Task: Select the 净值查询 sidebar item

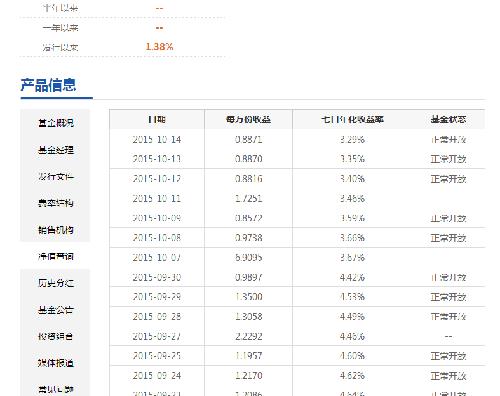Action: pos(56,256)
